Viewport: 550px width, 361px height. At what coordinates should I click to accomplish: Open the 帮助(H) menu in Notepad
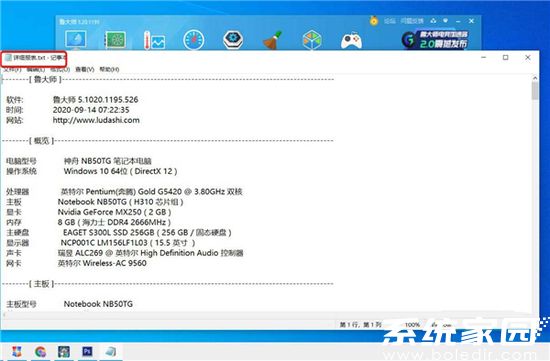109,69
